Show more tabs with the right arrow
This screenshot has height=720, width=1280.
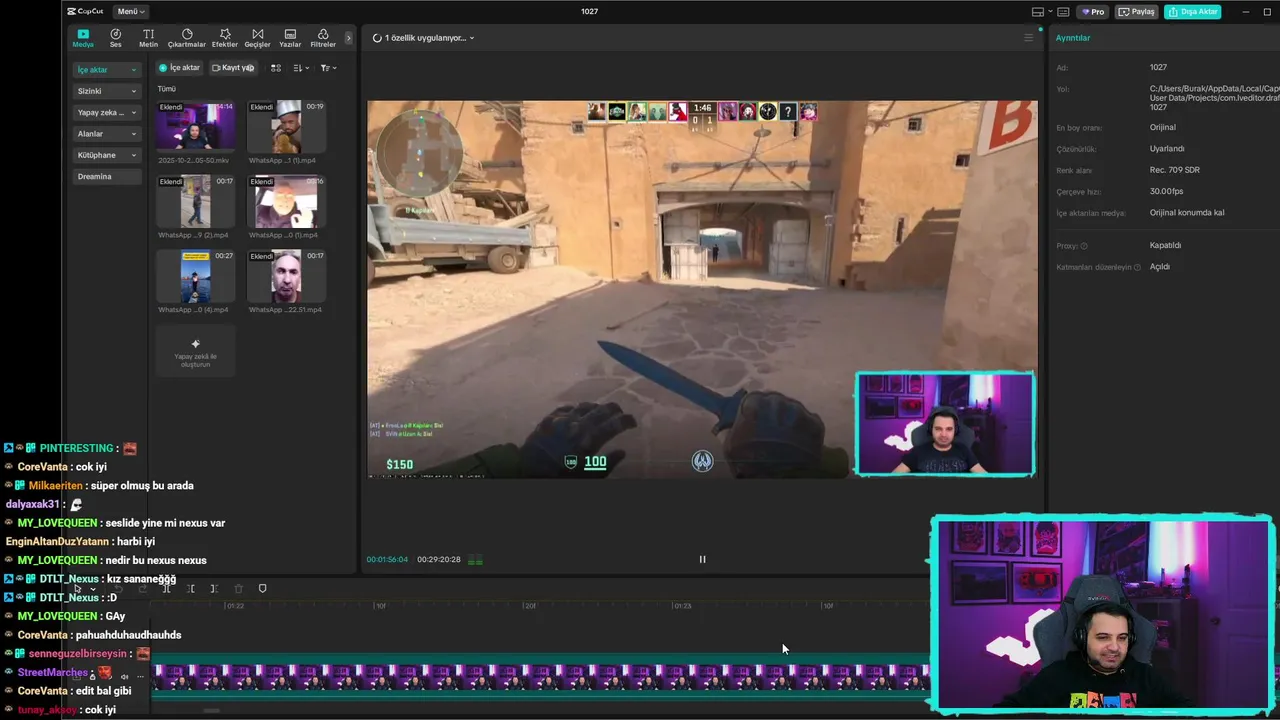pyautogui.click(x=348, y=38)
